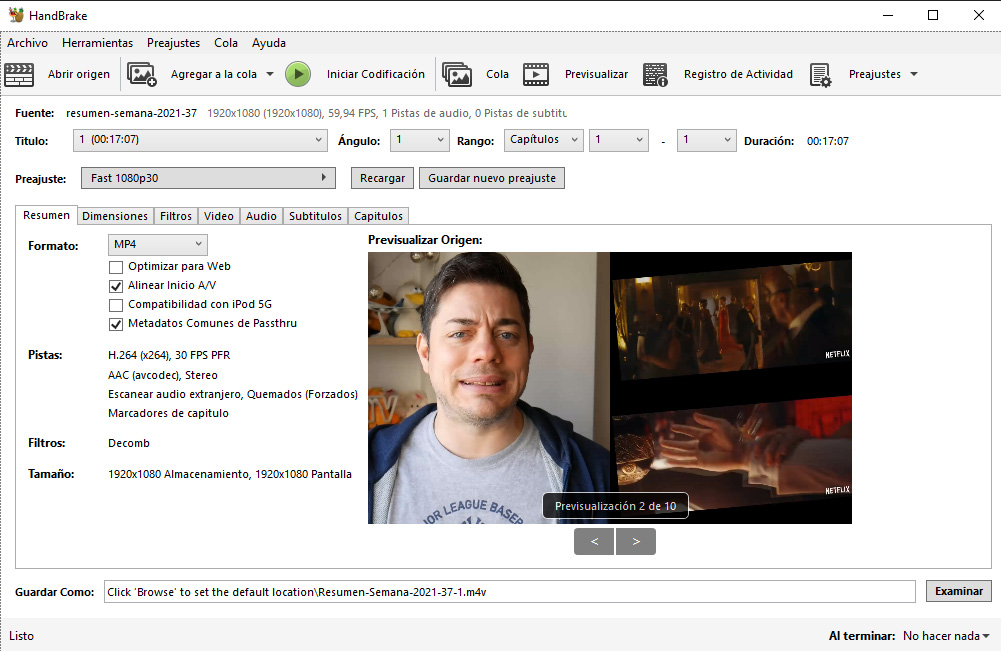Click the Decomb filter text

click(129, 443)
